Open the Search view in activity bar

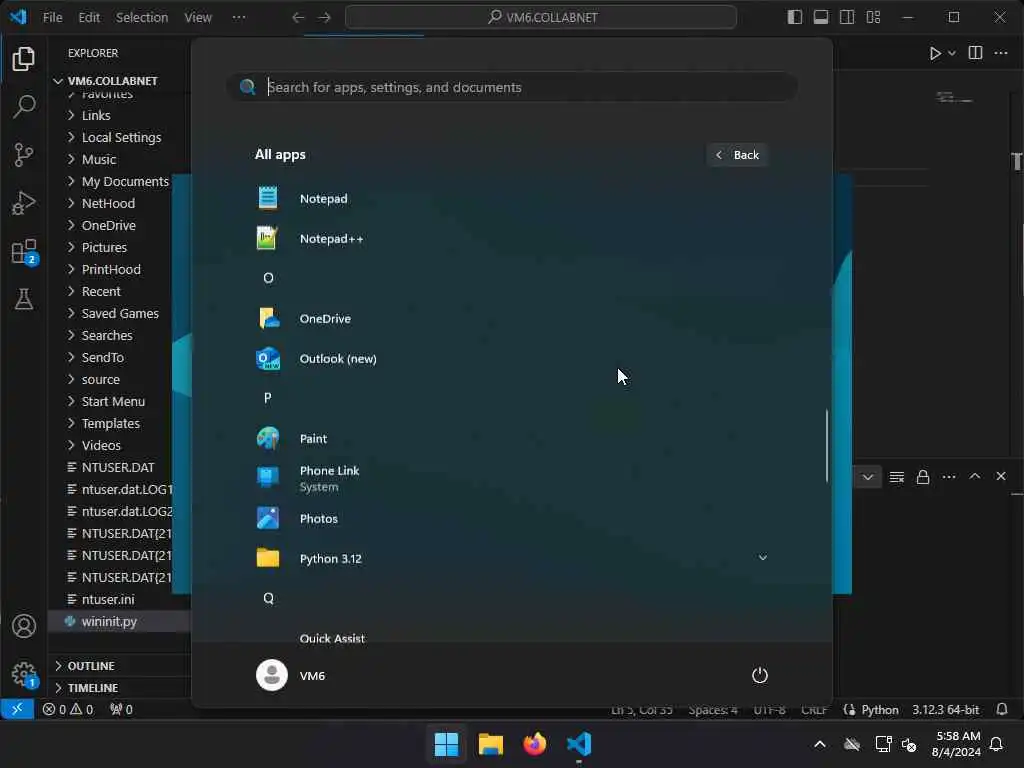24,106
